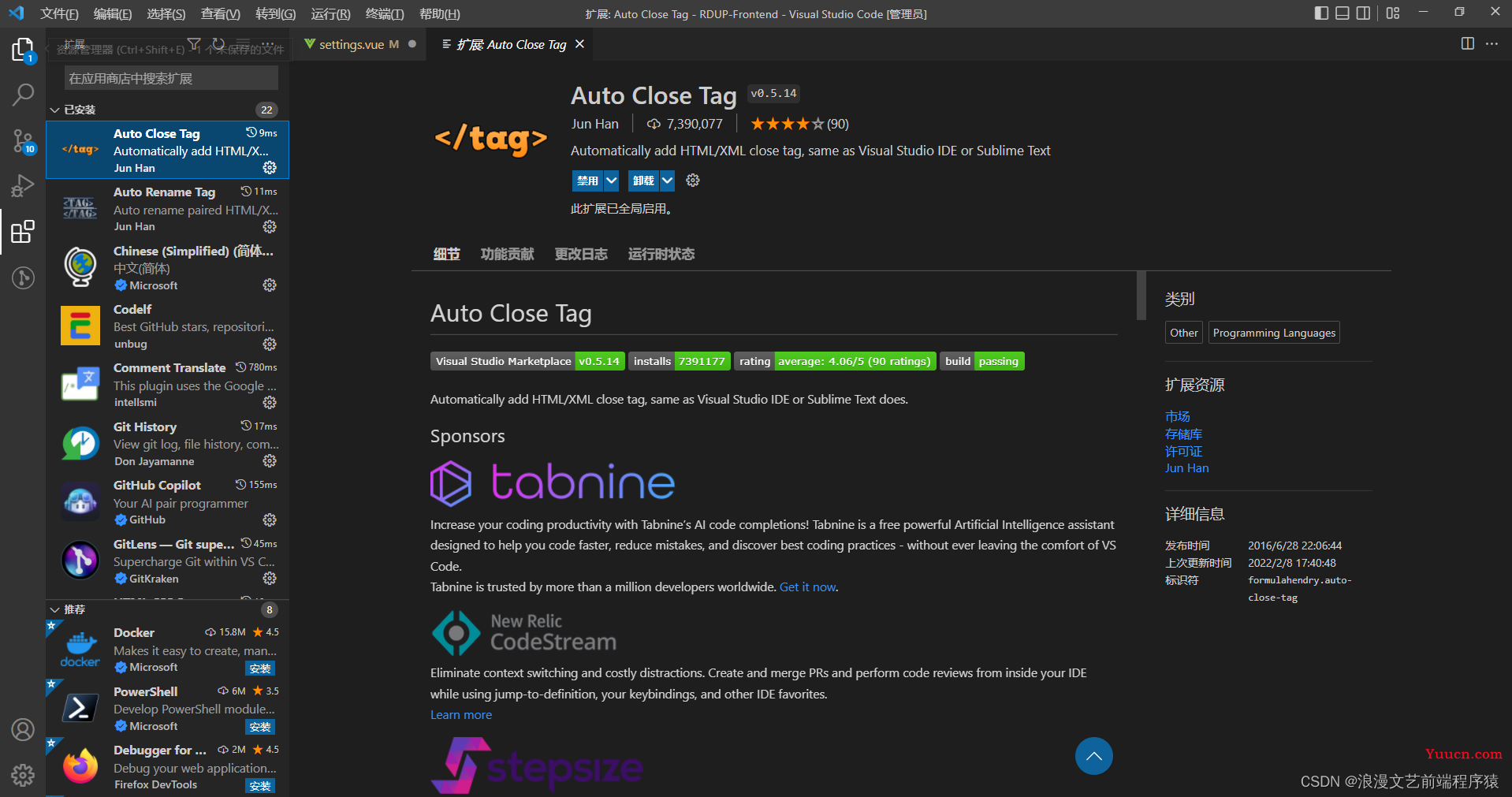The width and height of the screenshot is (1512, 797).
Task: Open the 文件(F) menu
Action: point(60,14)
